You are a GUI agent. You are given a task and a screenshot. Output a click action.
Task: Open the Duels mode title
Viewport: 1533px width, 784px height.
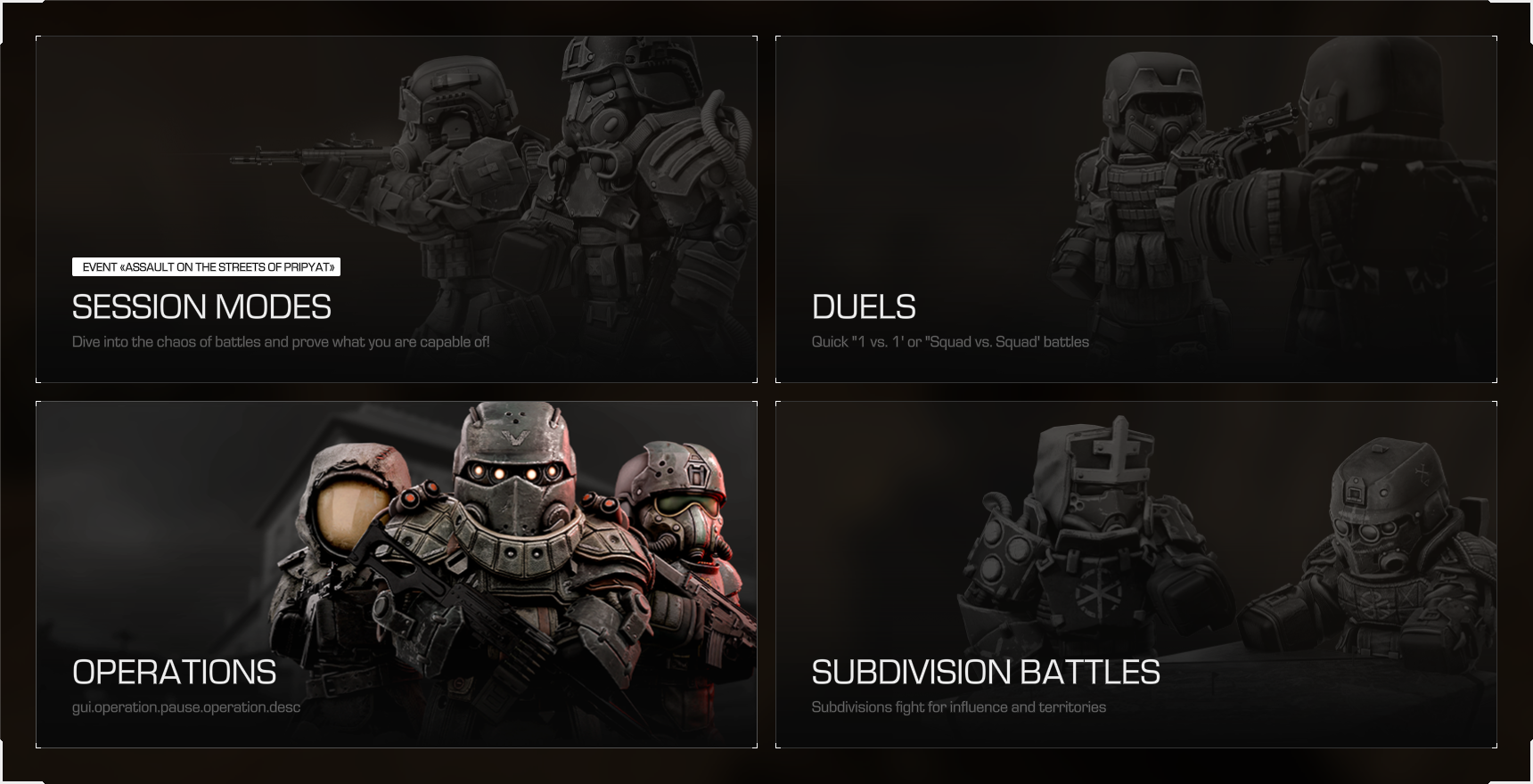coord(864,307)
